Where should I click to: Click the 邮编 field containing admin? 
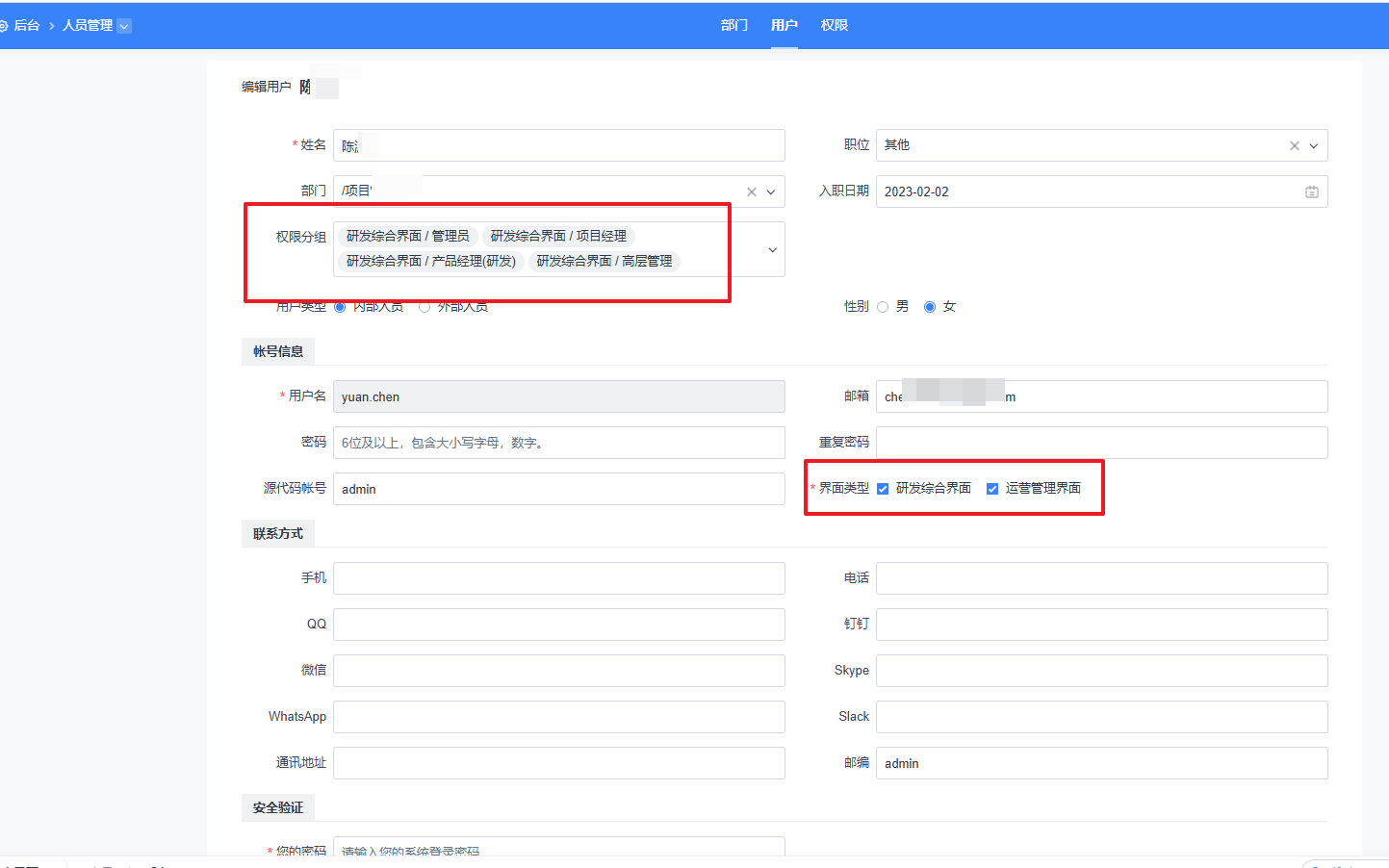1101,763
